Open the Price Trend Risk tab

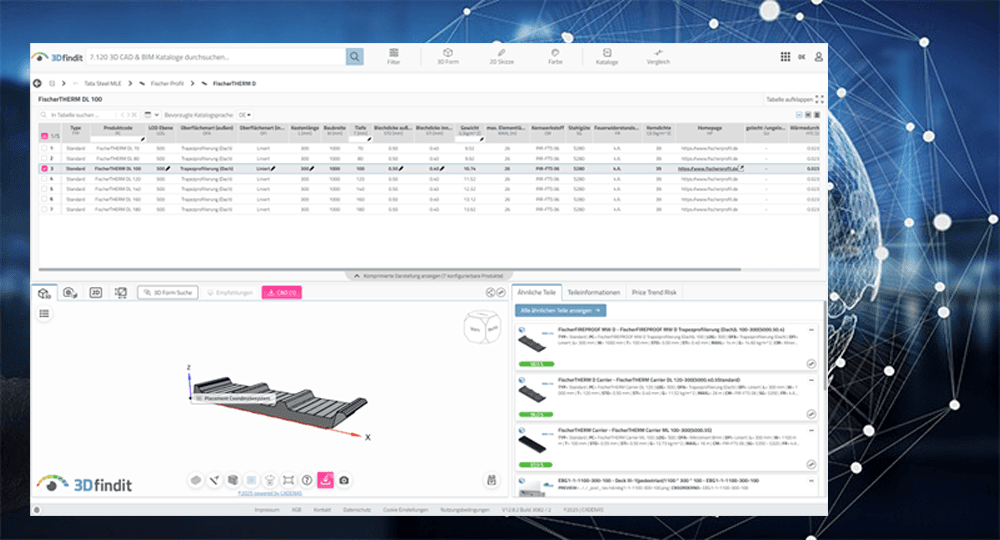[x=654, y=292]
